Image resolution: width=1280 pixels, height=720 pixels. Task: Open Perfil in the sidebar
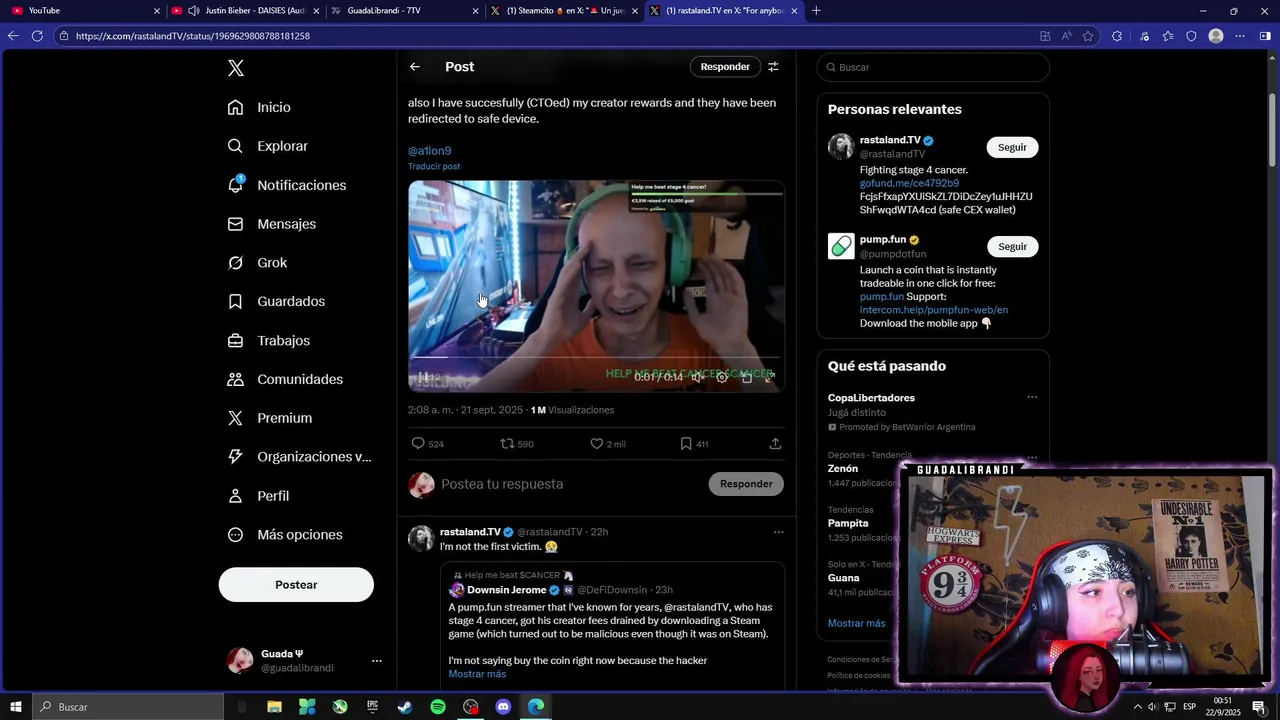258,496
